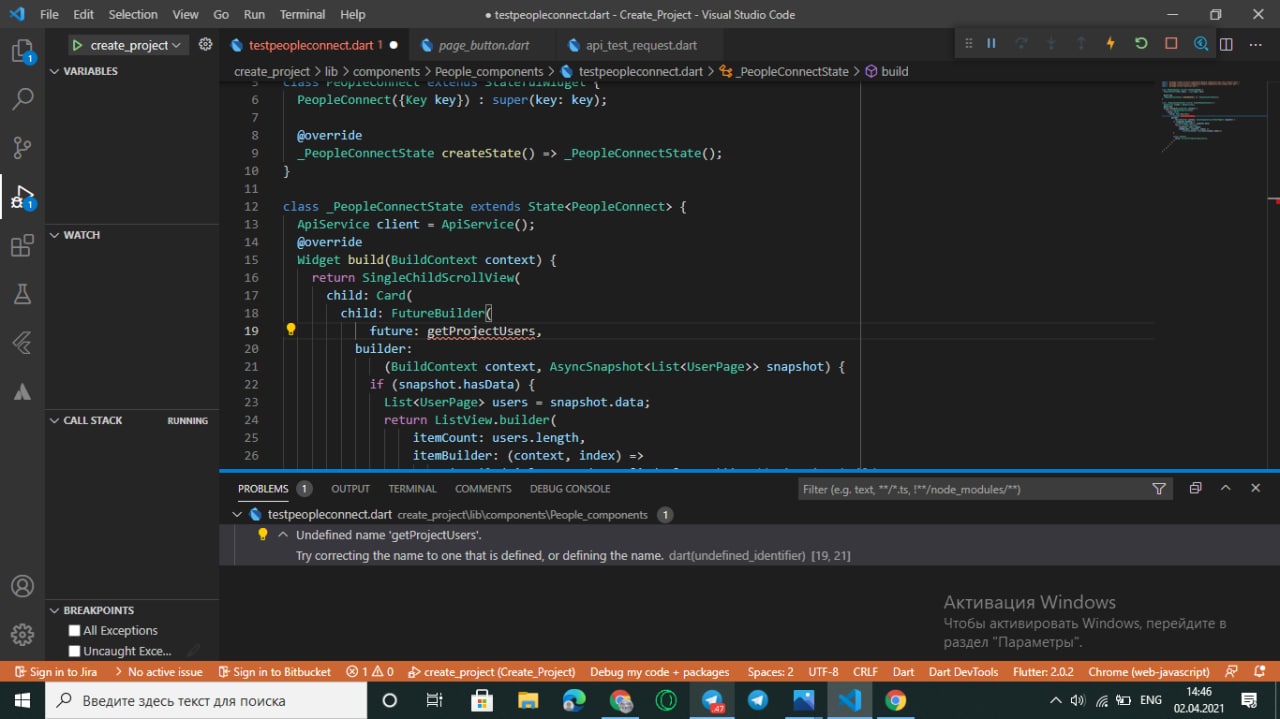Click People_components in breadcrumb path
The image size is (1280, 719).
489,71
